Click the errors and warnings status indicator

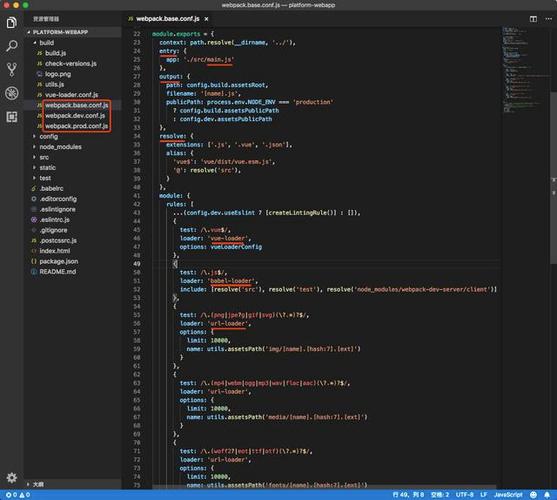(x=18, y=495)
